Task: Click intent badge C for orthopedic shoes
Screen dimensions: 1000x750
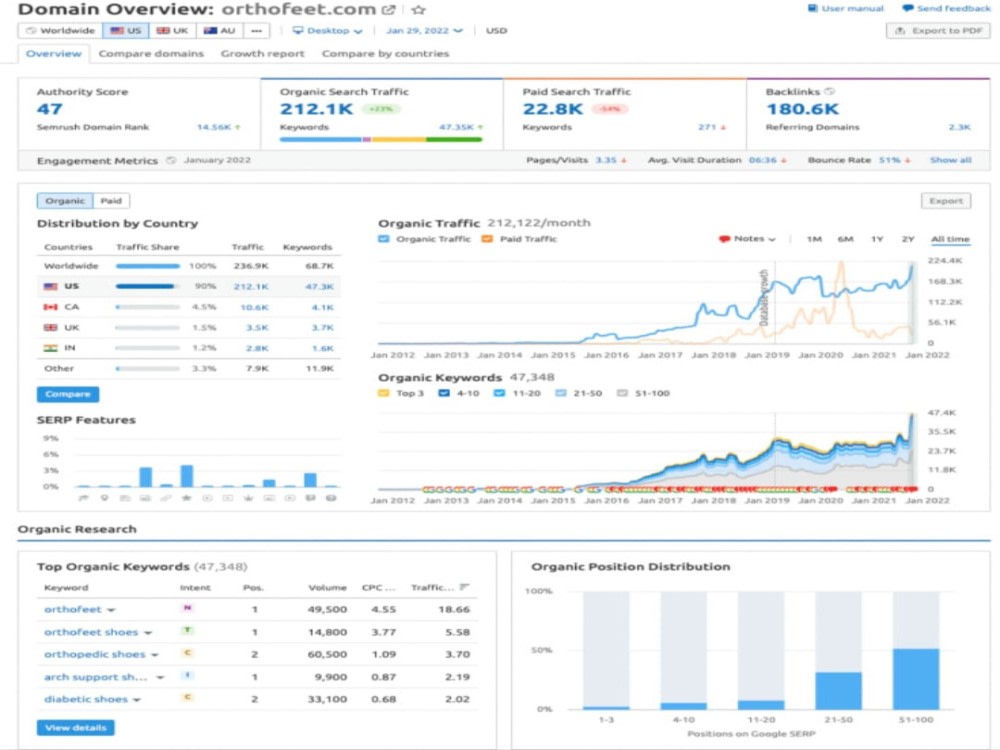Action: 187,653
